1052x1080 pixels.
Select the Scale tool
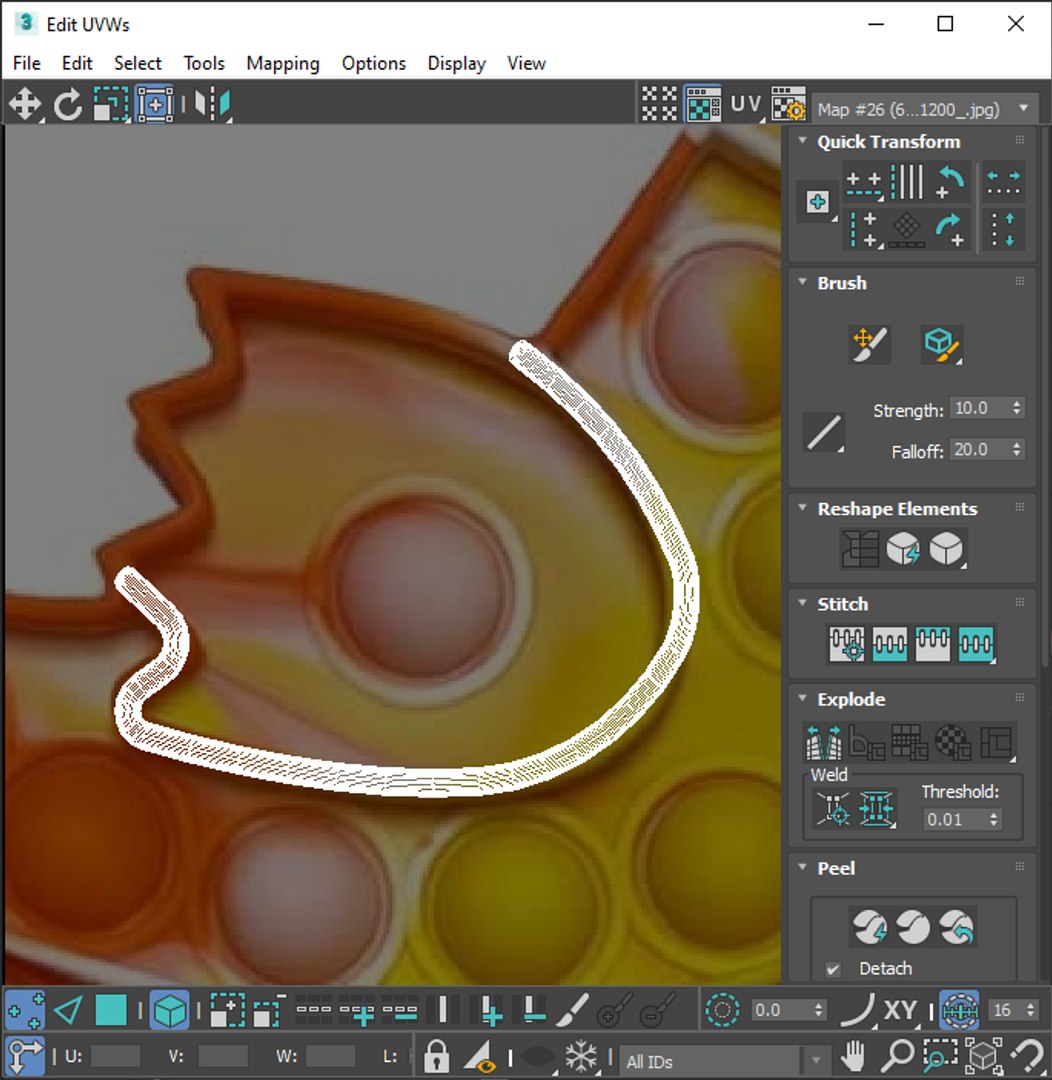click(110, 105)
